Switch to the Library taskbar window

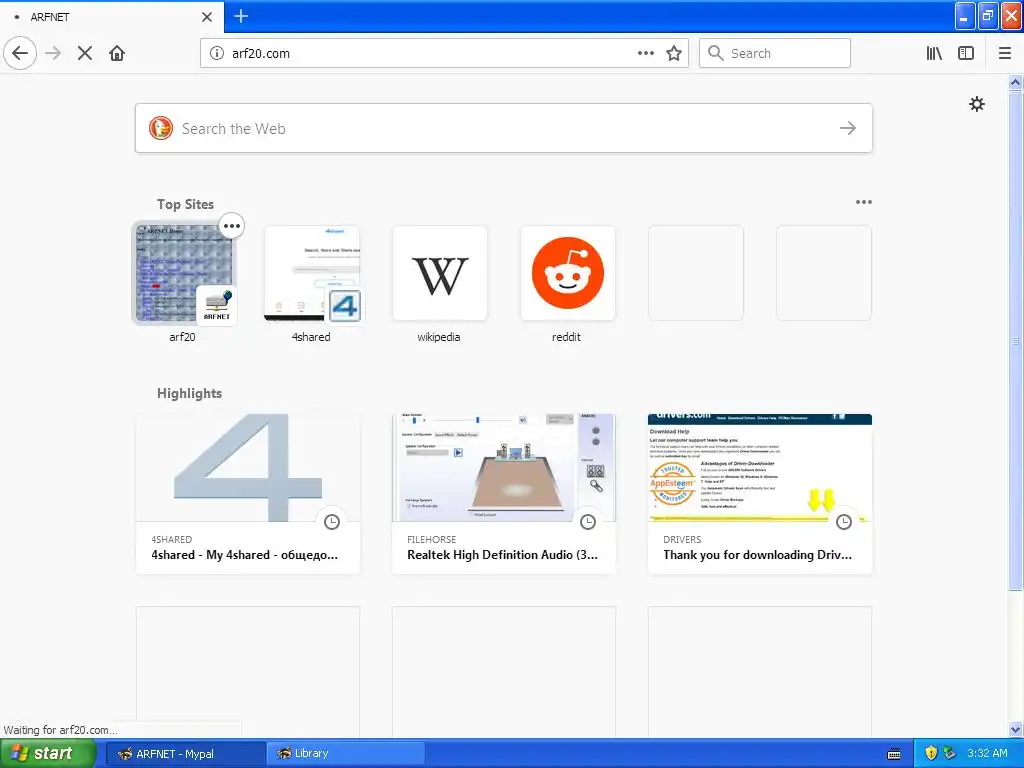point(345,754)
